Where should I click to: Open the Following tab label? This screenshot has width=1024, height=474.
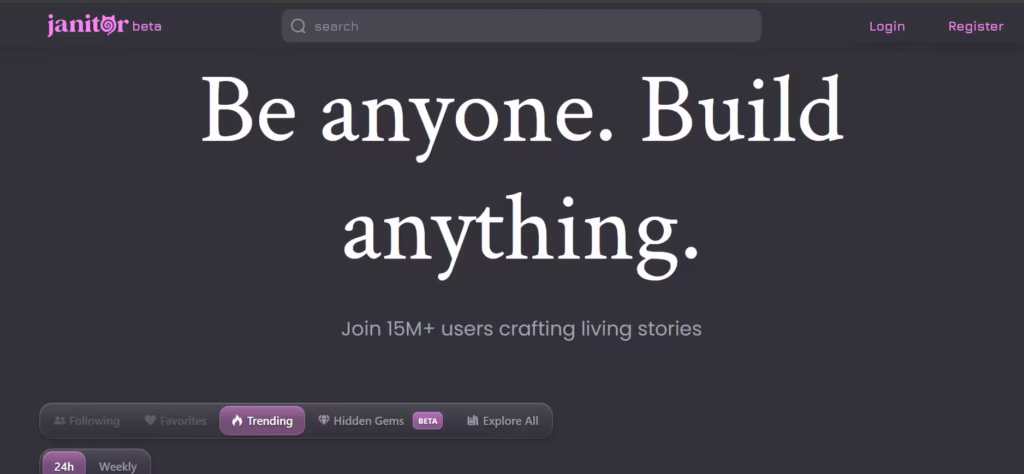[x=94, y=421]
